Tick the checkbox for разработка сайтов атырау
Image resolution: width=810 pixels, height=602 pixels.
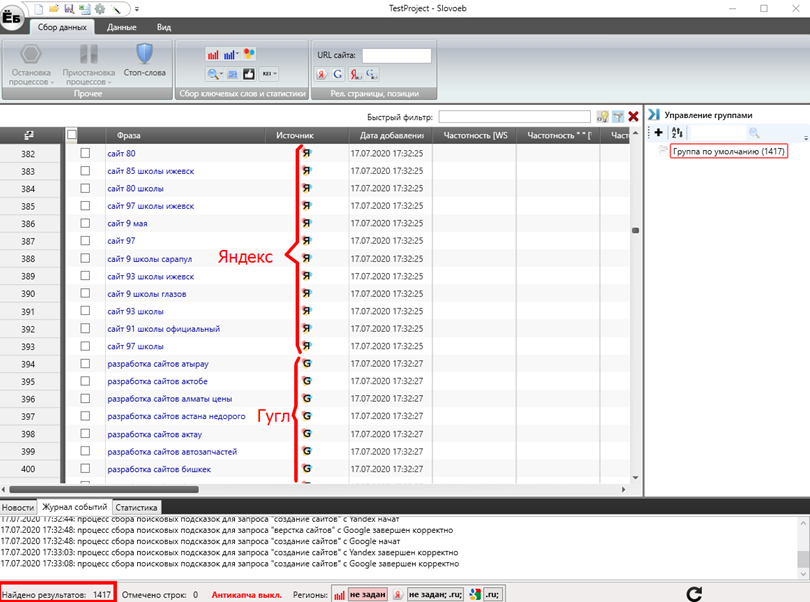(x=85, y=363)
